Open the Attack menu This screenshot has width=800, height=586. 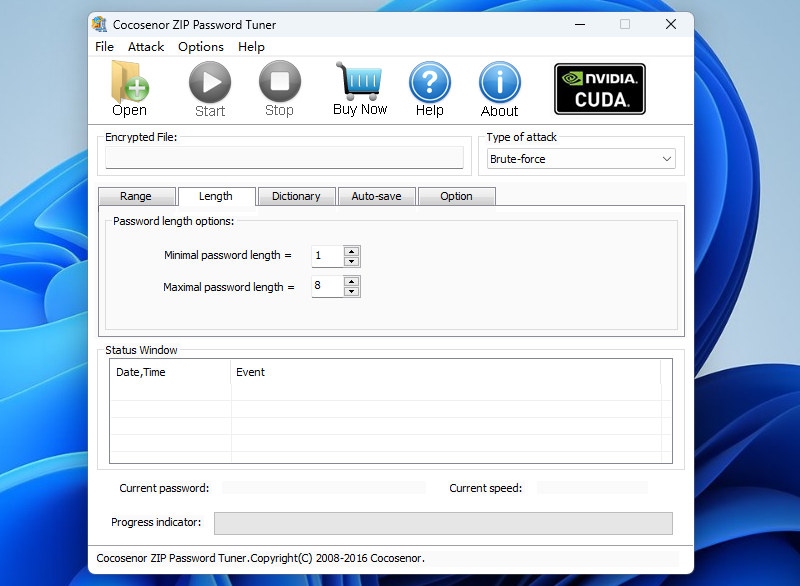coord(146,47)
